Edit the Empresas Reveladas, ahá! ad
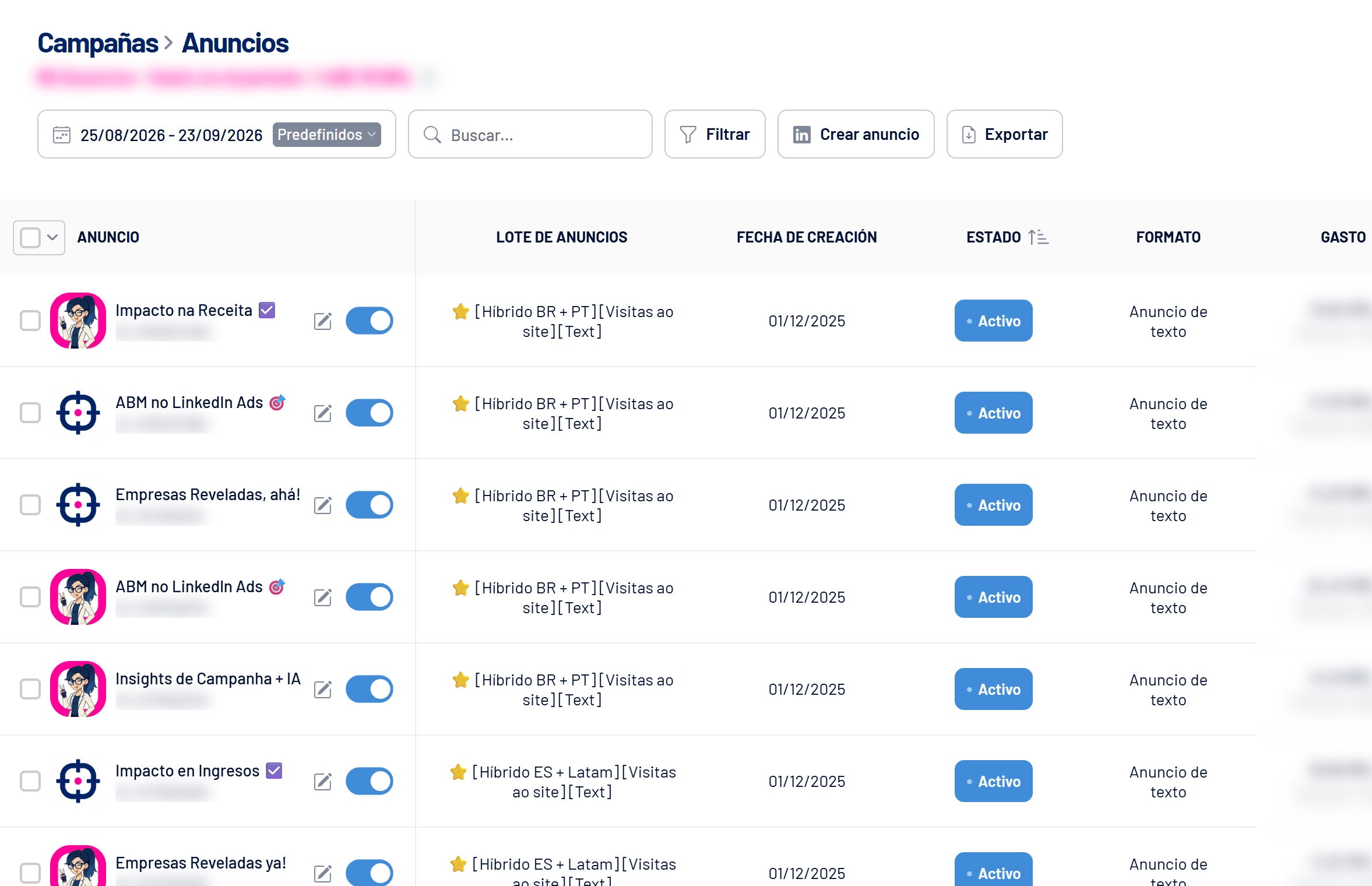 click(x=323, y=505)
